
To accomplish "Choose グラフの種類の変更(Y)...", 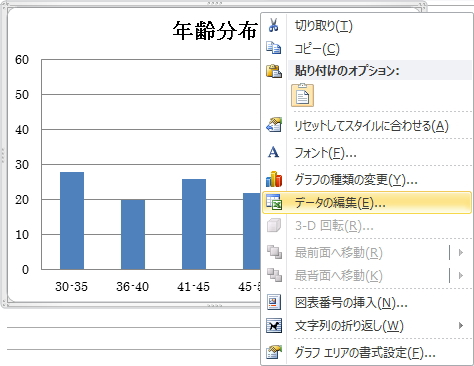I will click(x=367, y=180).
